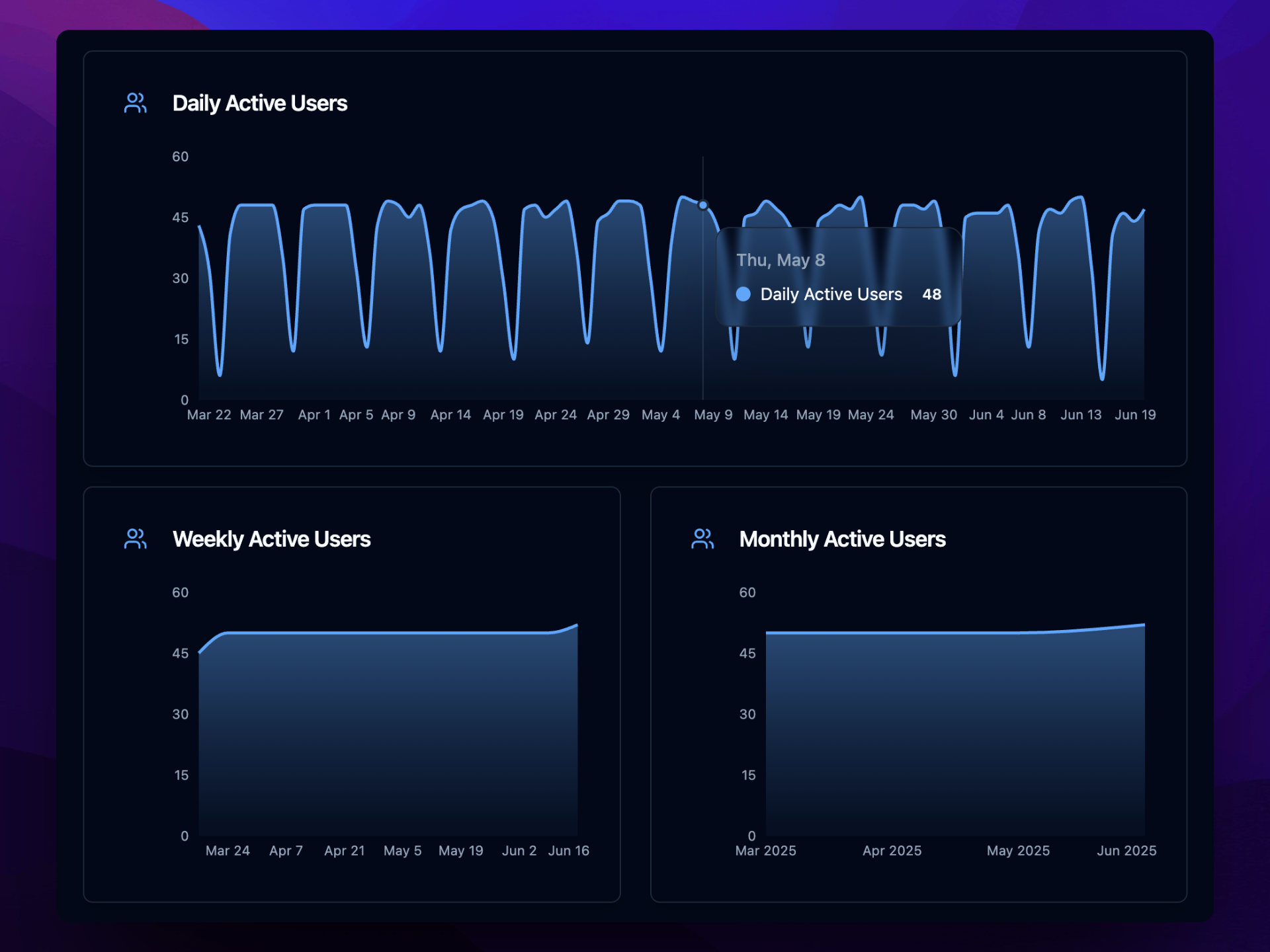Click the Daily Active Users people icon
1270x952 pixels.
pyautogui.click(x=135, y=103)
